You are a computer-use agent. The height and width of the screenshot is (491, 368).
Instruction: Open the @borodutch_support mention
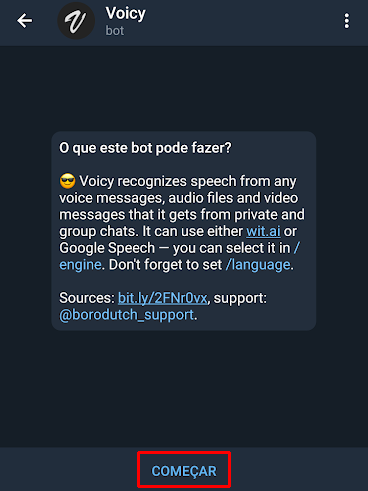pyautogui.click(x=126, y=315)
